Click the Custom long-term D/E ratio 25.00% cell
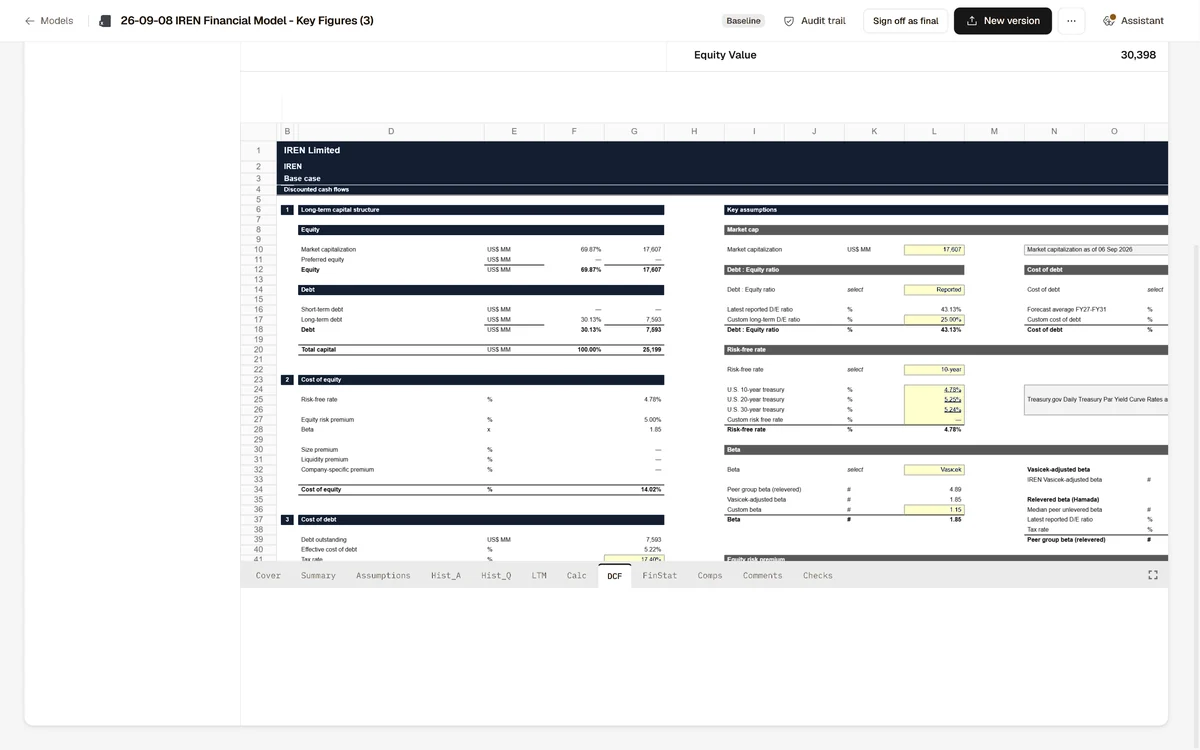The height and width of the screenshot is (750, 1200). click(934, 319)
